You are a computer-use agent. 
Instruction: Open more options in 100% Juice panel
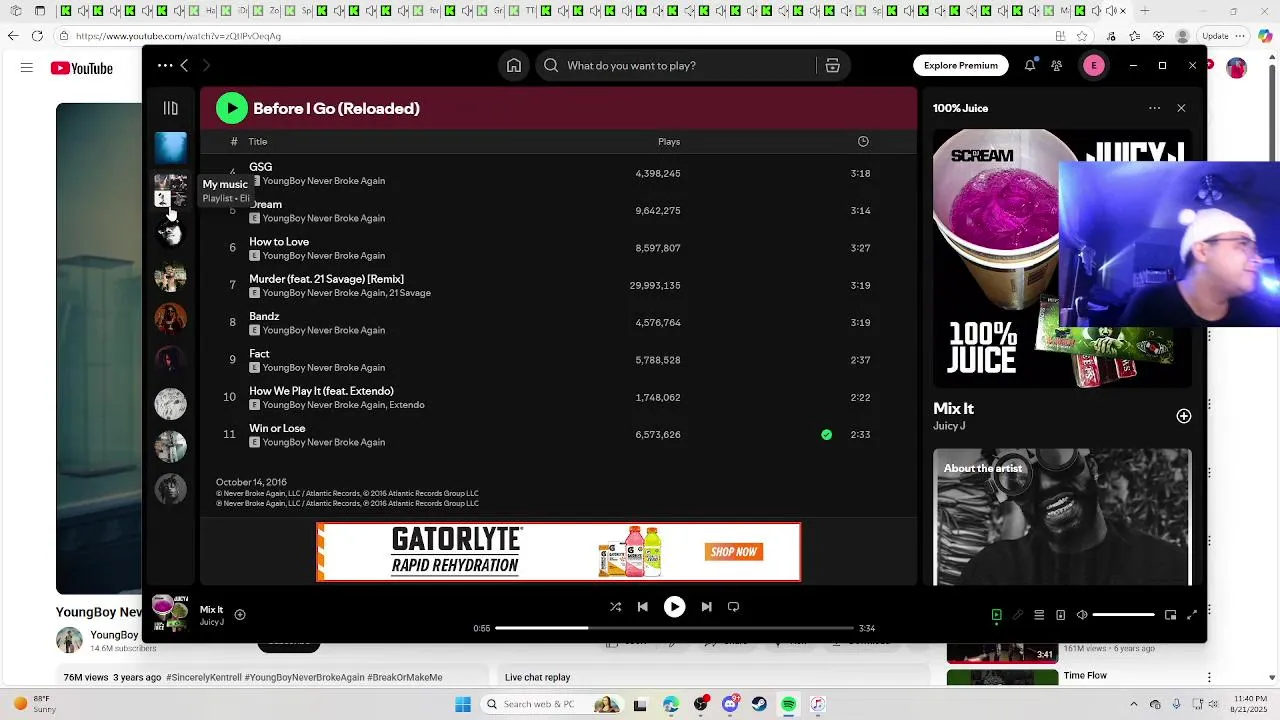1155,108
